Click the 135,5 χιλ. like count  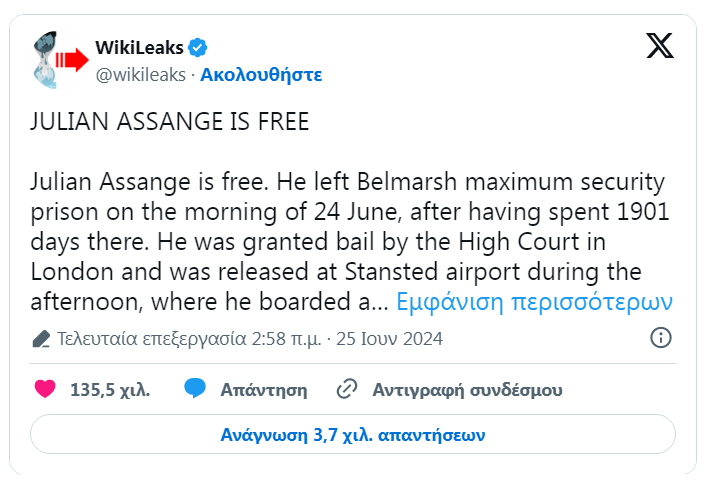tap(110, 389)
